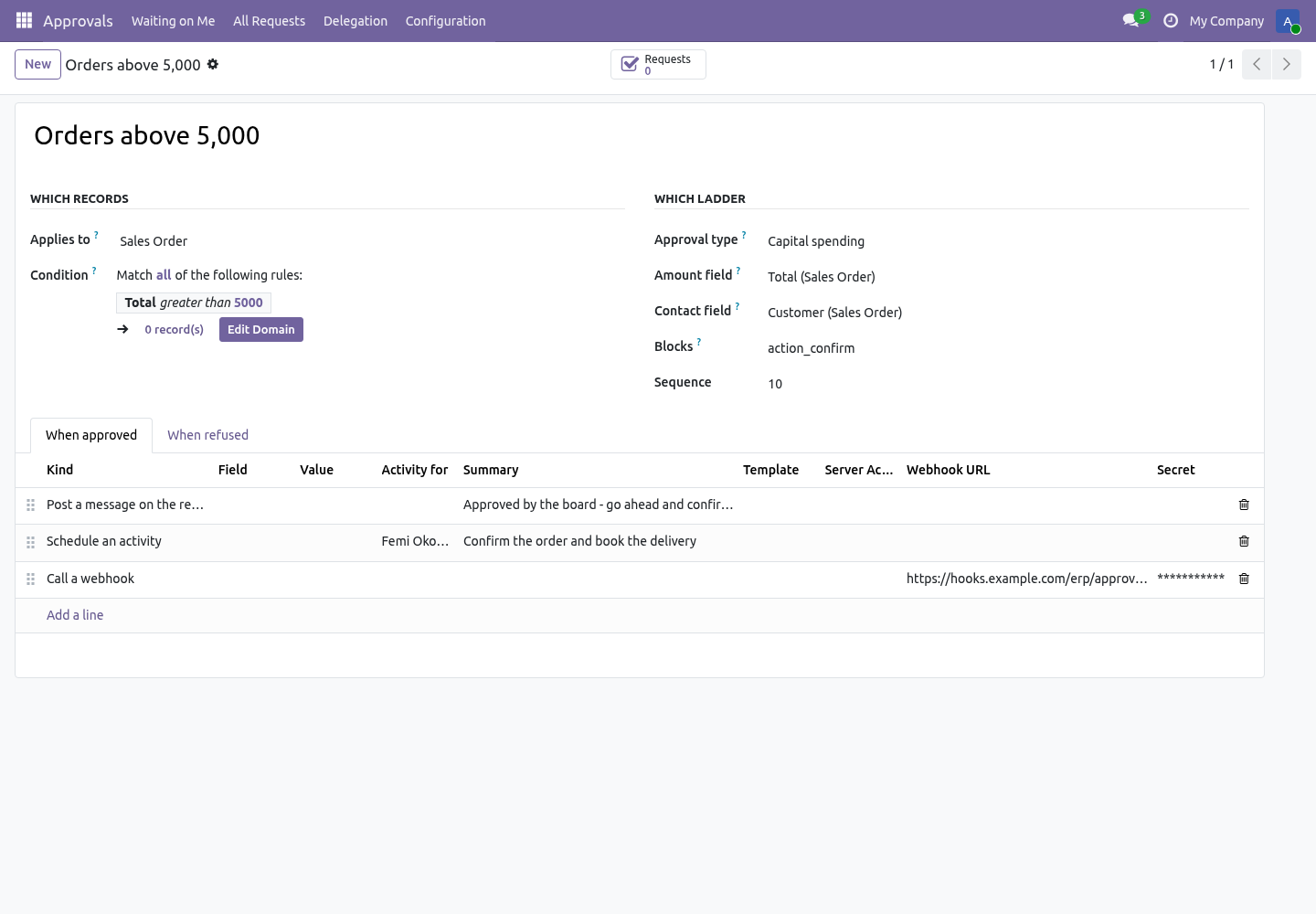1316x914 pixels.
Task: Open the Contact field dropdown
Action: tap(1006, 313)
